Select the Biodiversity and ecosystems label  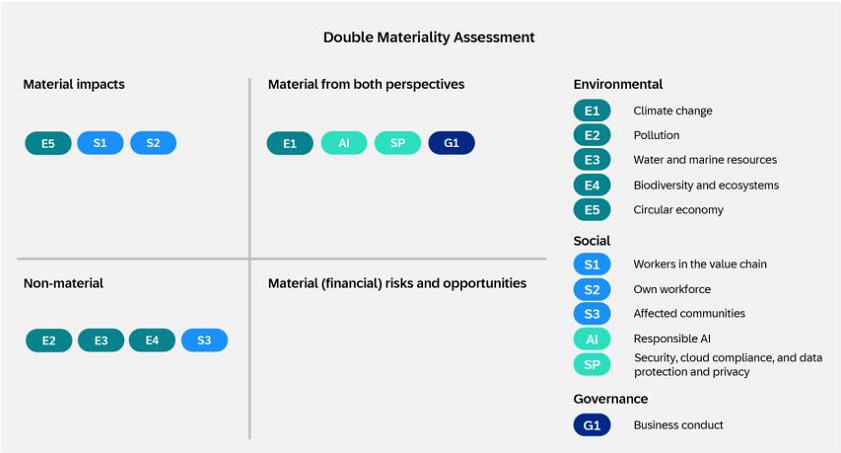(x=705, y=185)
